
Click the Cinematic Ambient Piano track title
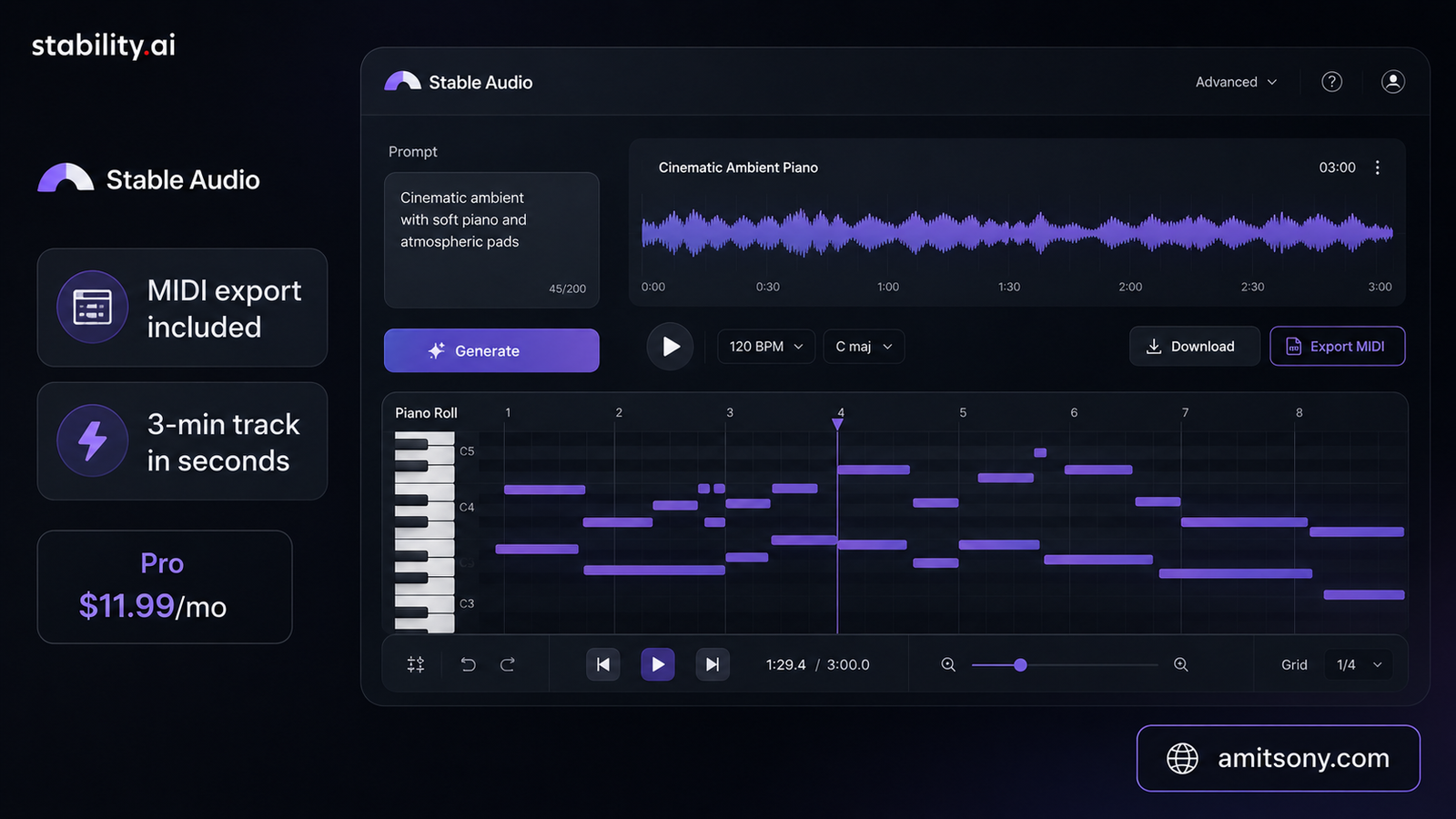tap(738, 167)
